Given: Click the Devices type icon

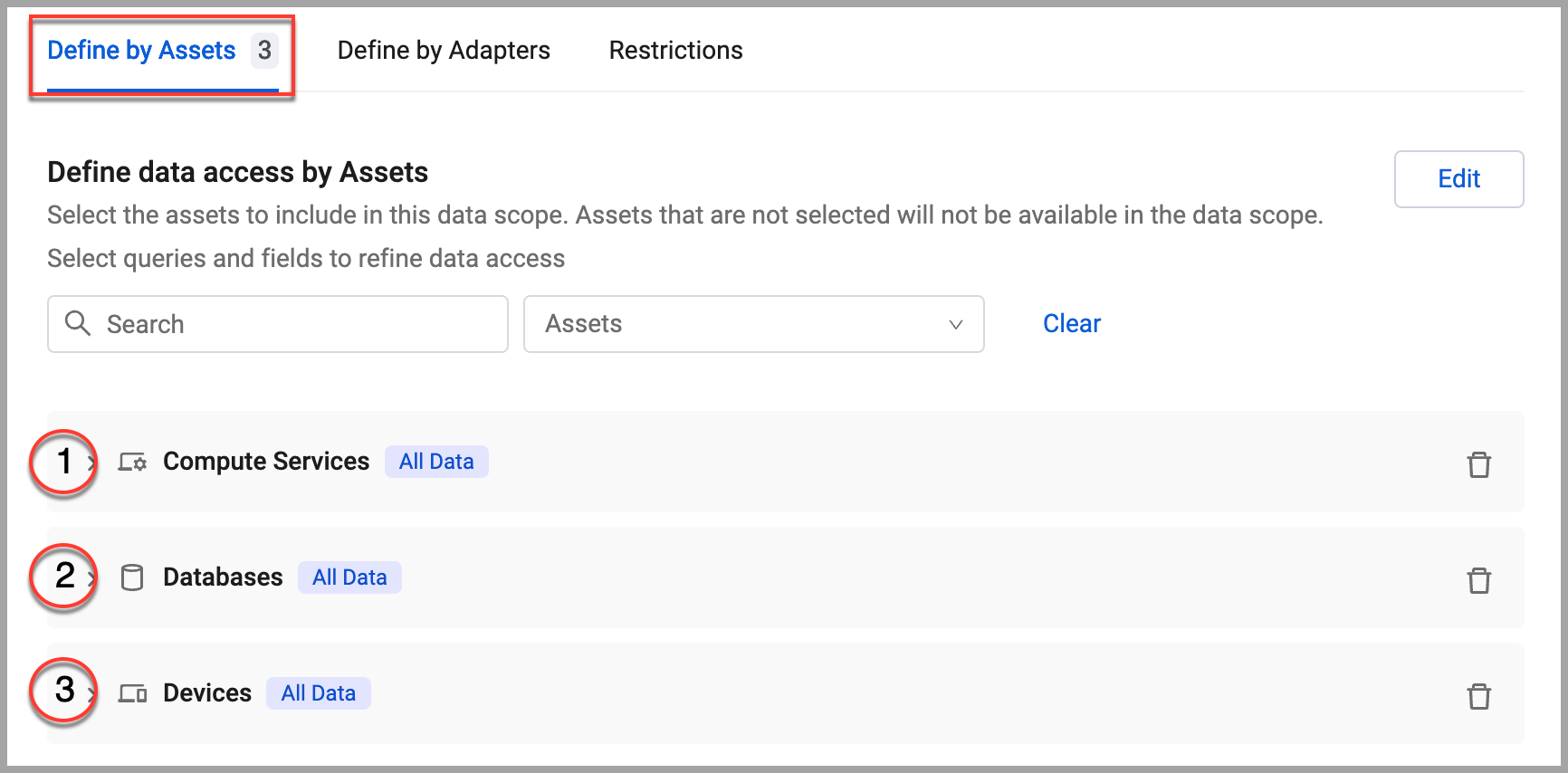Looking at the screenshot, I should pyautogui.click(x=132, y=693).
